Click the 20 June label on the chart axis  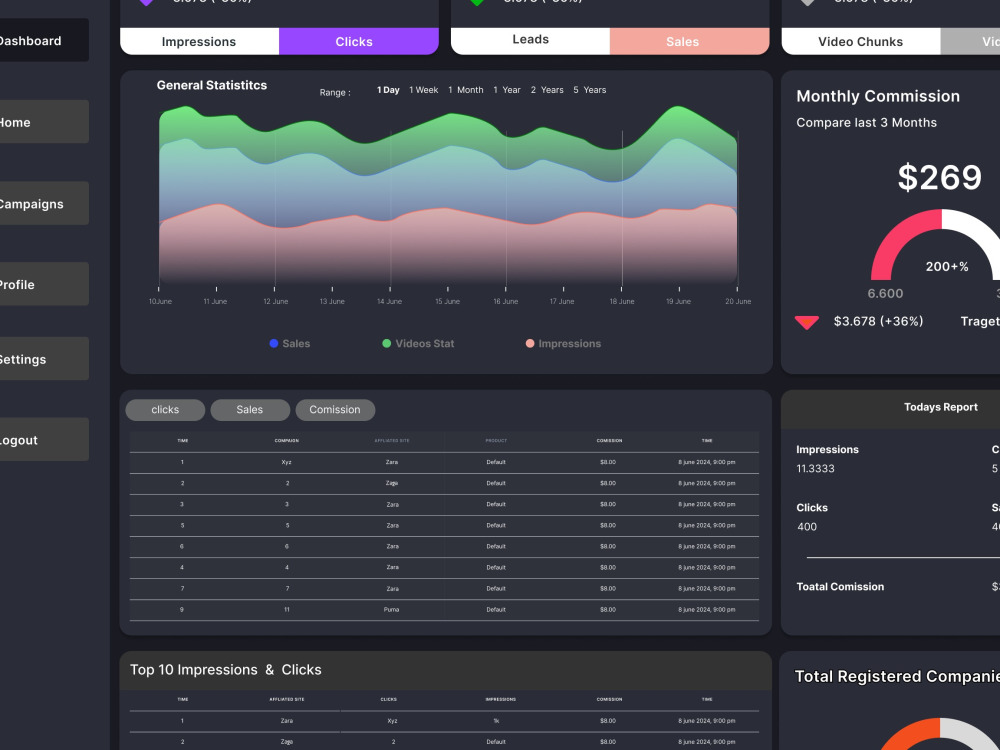coord(738,301)
